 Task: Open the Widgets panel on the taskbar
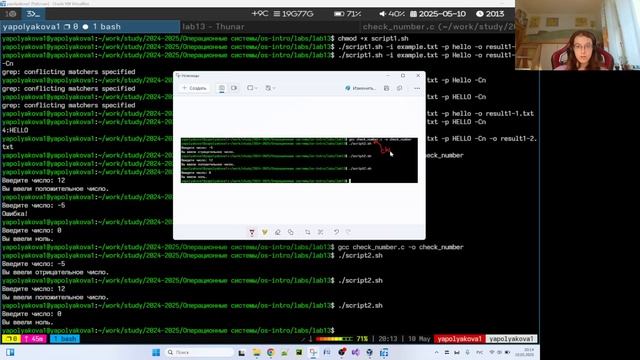tap(10, 352)
